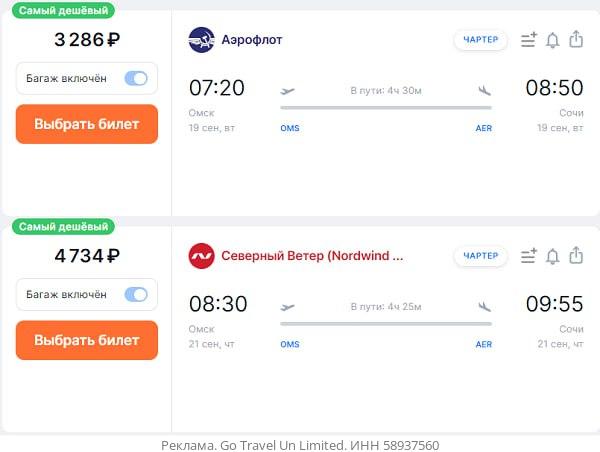Share the Aeroflot flight ticket
The height and width of the screenshot is (452, 600).
pyautogui.click(x=576, y=40)
